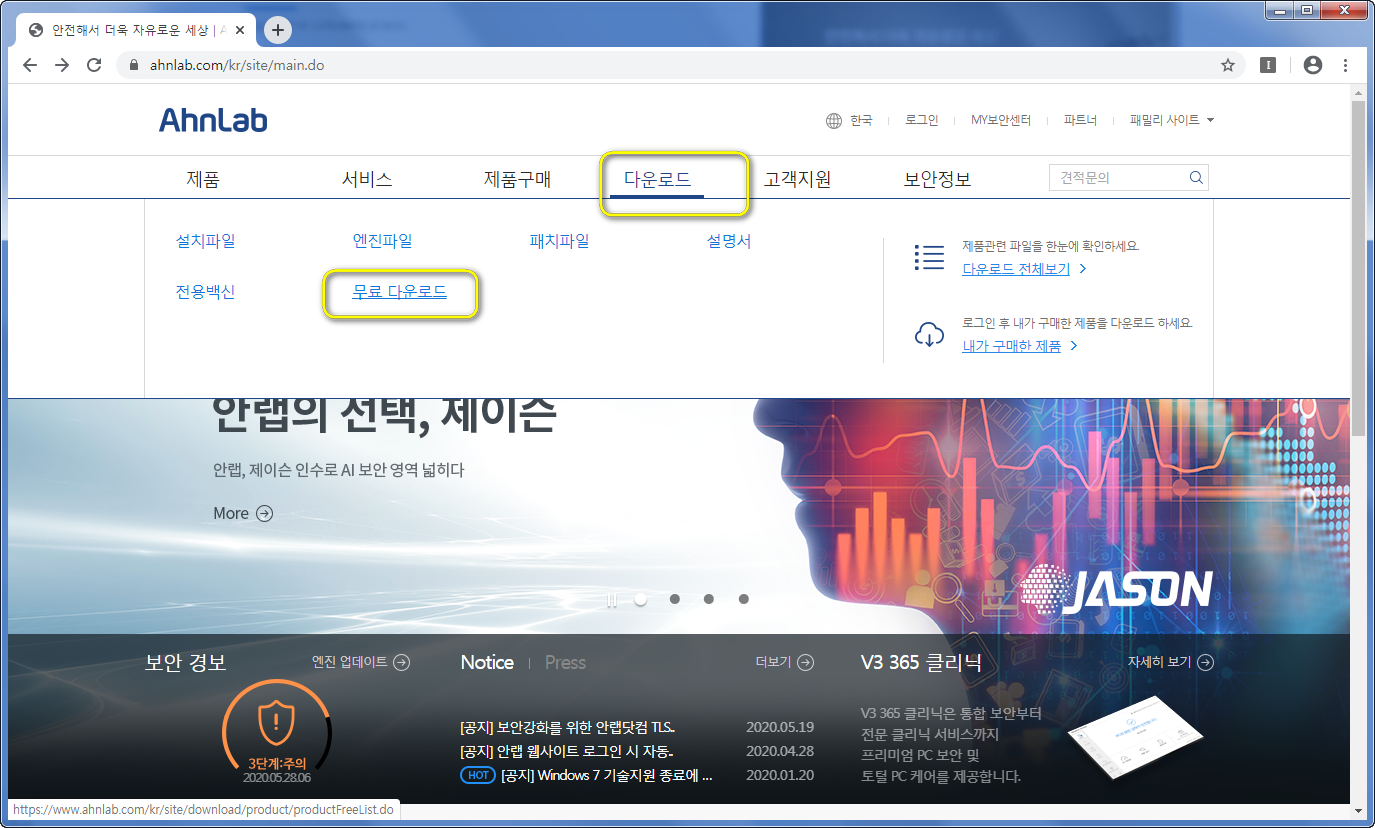Viewport: 1375px width, 828px height.
Task: Click the page vertical scrollbar
Action: coord(1358,267)
